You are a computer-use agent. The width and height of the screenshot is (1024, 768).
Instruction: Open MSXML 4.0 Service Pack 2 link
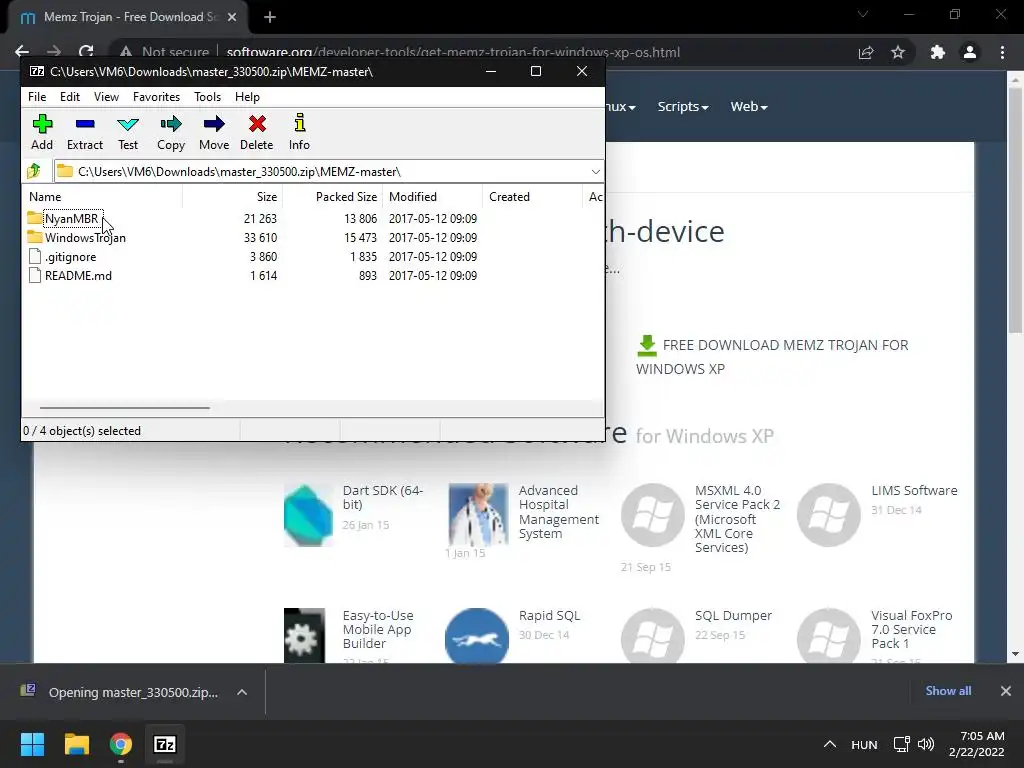tap(737, 519)
